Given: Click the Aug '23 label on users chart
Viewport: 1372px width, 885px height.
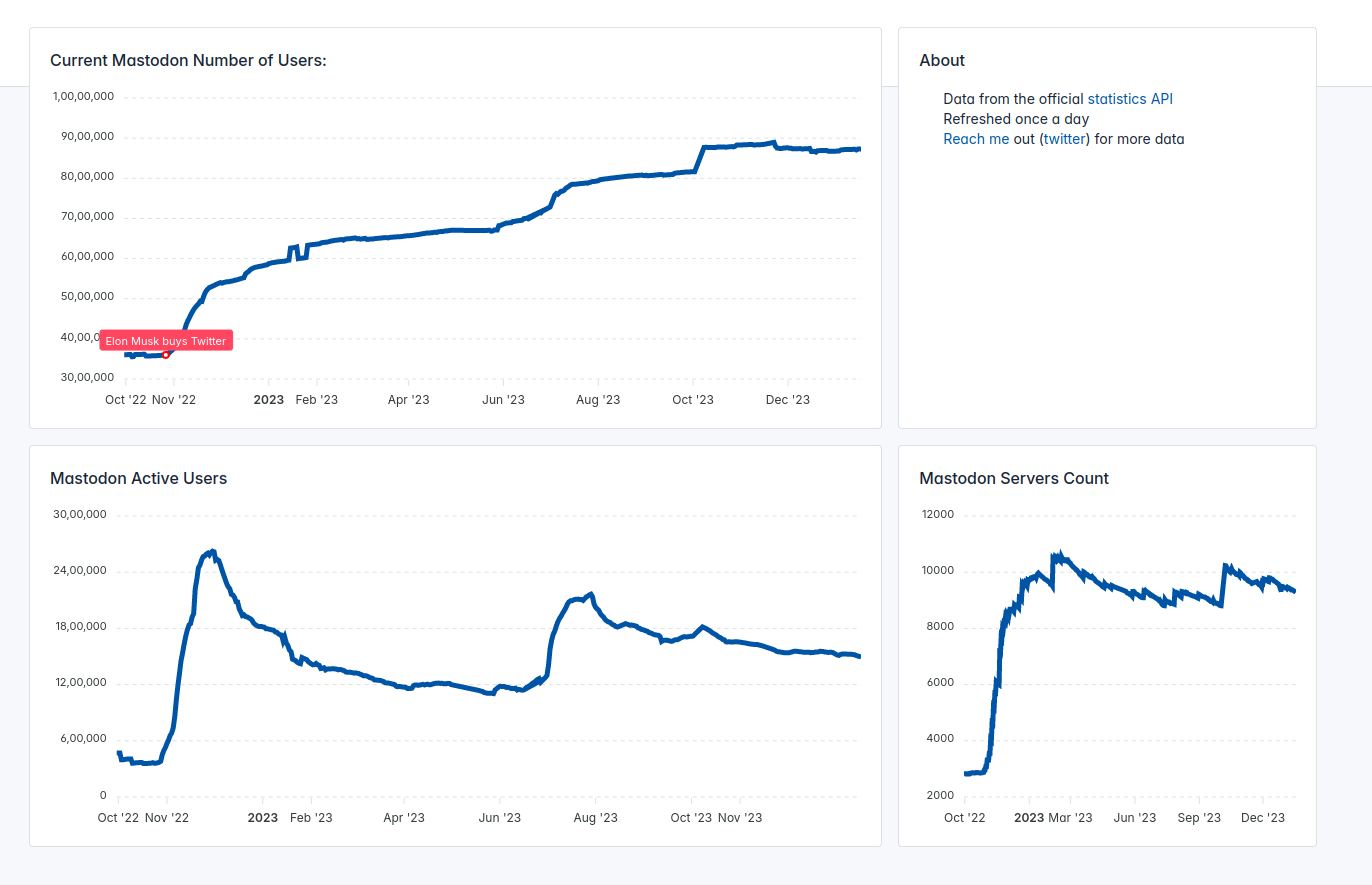Looking at the screenshot, I should (598, 400).
